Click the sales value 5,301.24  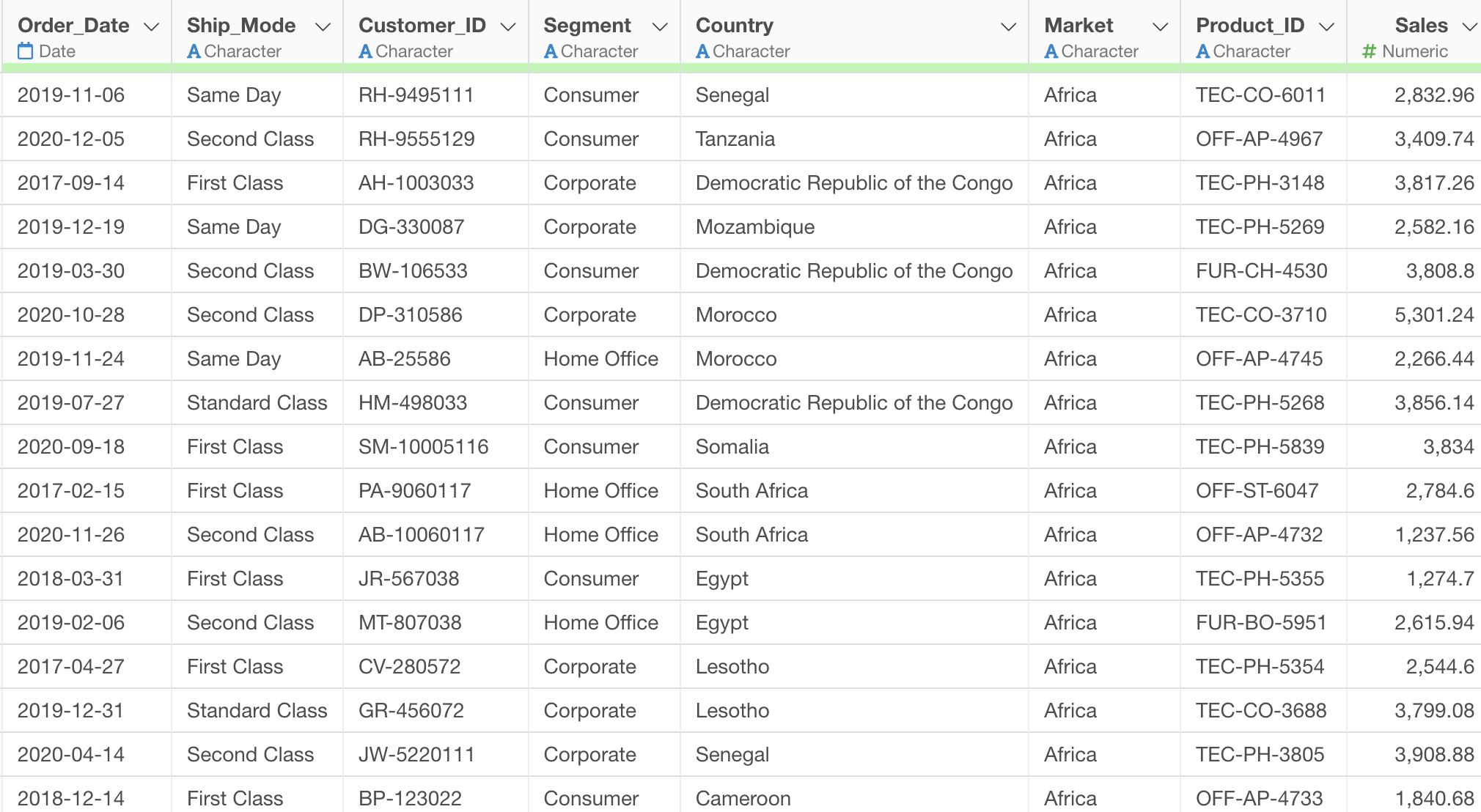tap(1433, 315)
